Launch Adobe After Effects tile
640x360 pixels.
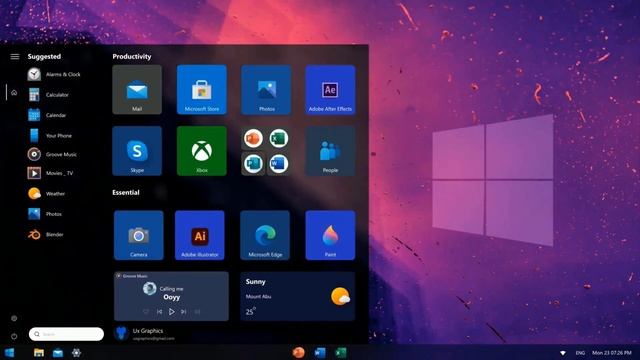[x=330, y=89]
